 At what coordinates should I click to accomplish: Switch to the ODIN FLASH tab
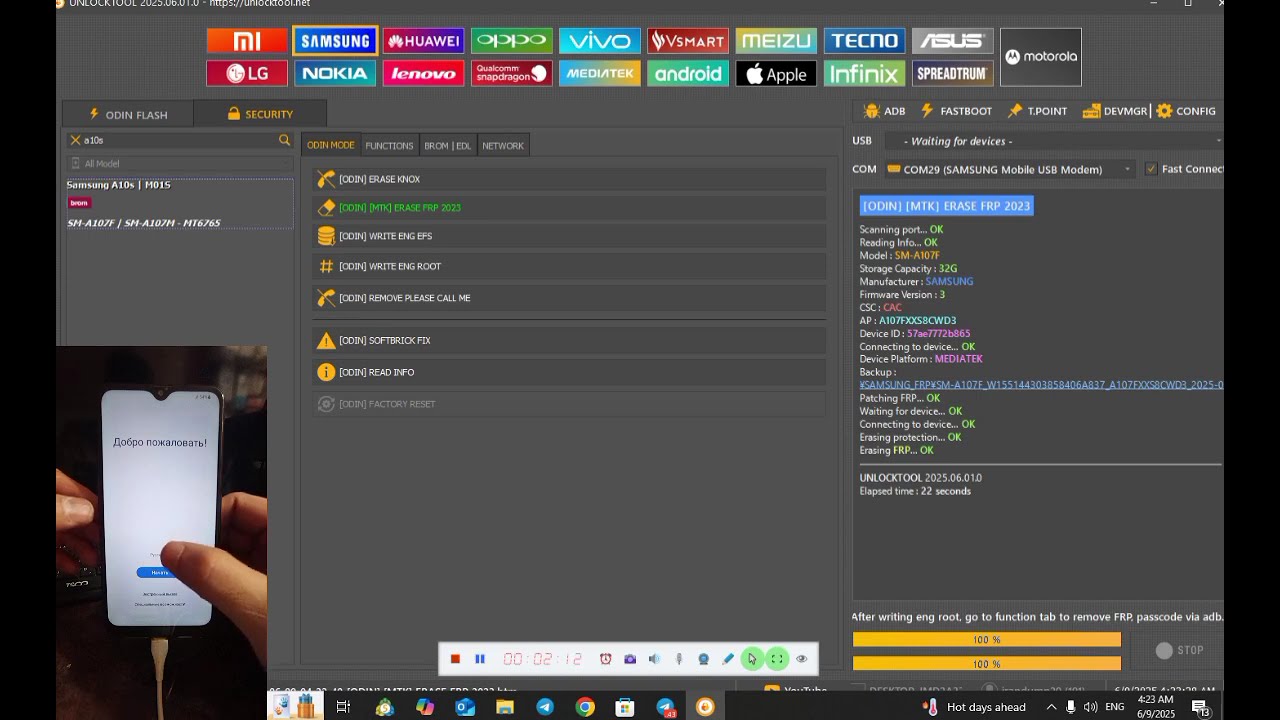click(127, 114)
